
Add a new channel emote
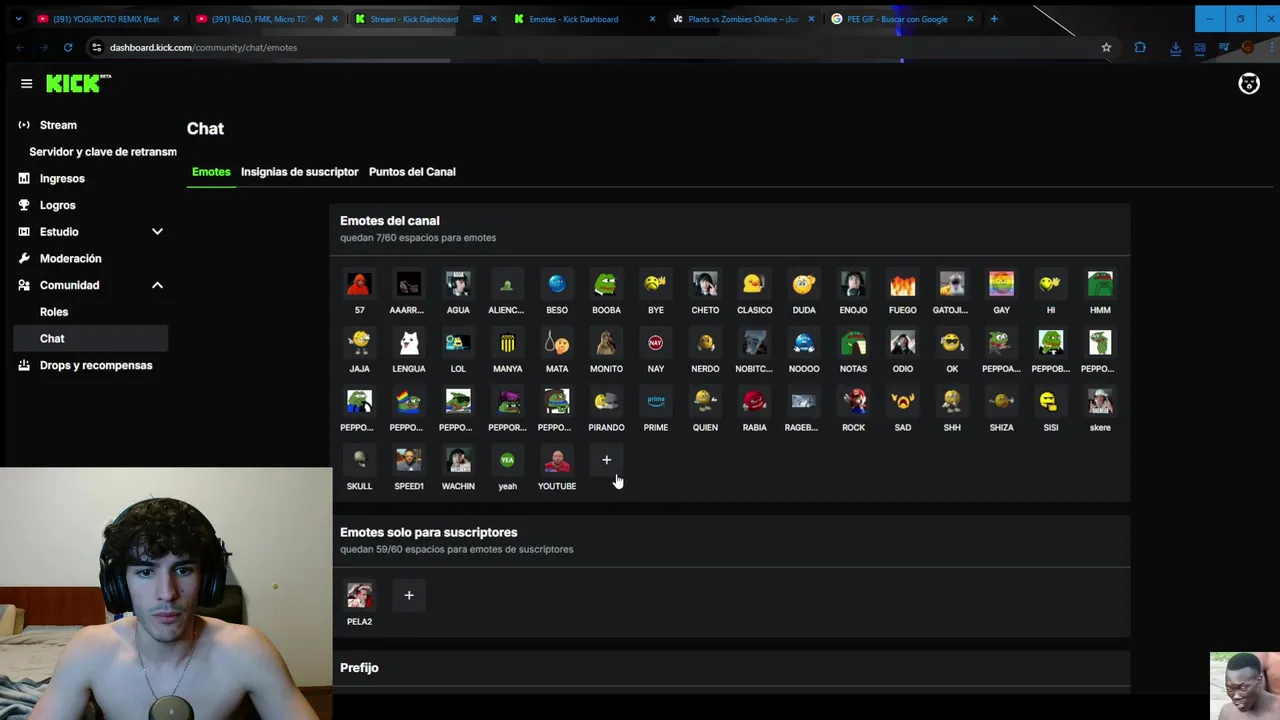tap(606, 460)
